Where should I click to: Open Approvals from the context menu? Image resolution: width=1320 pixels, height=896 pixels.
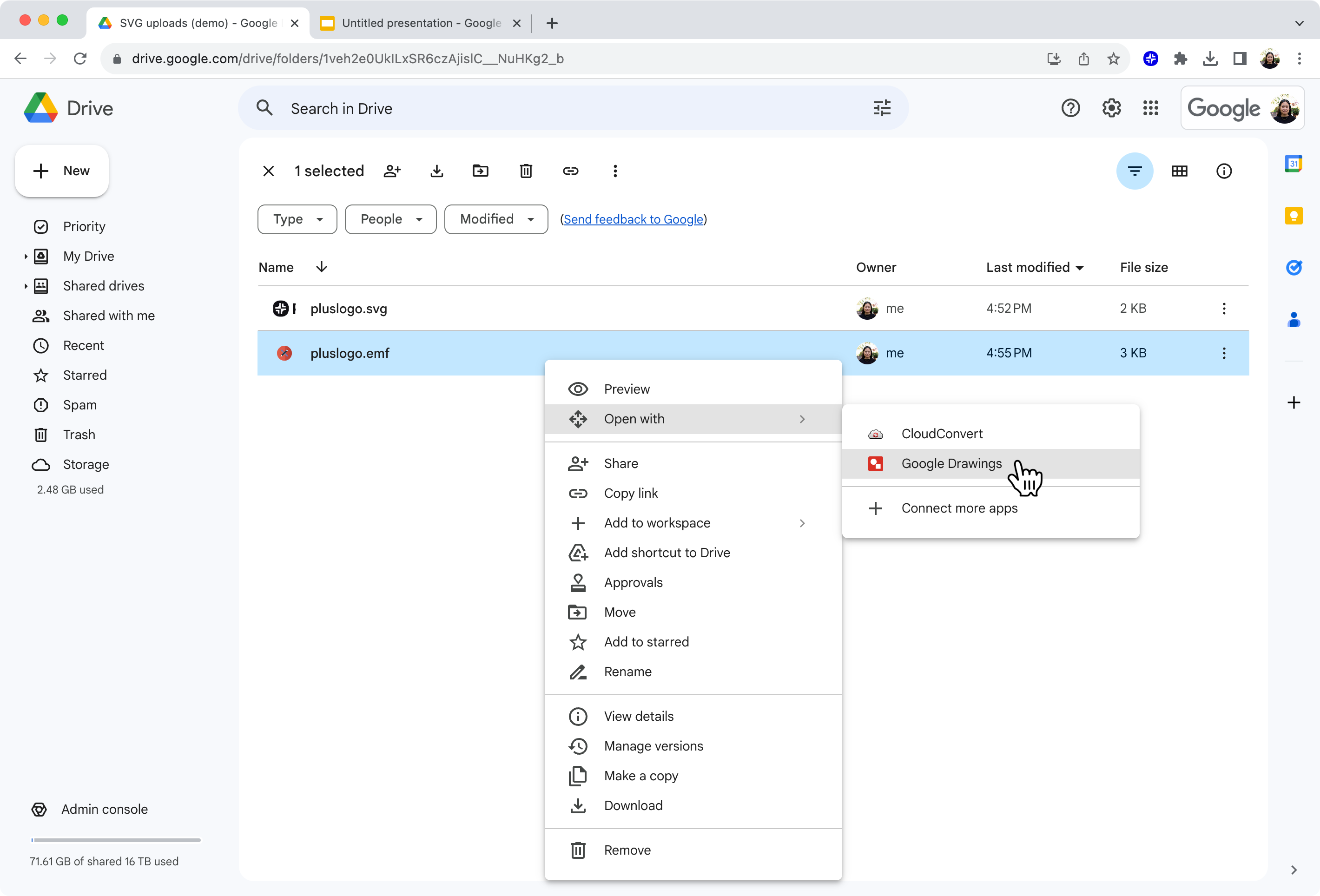click(x=693, y=583)
